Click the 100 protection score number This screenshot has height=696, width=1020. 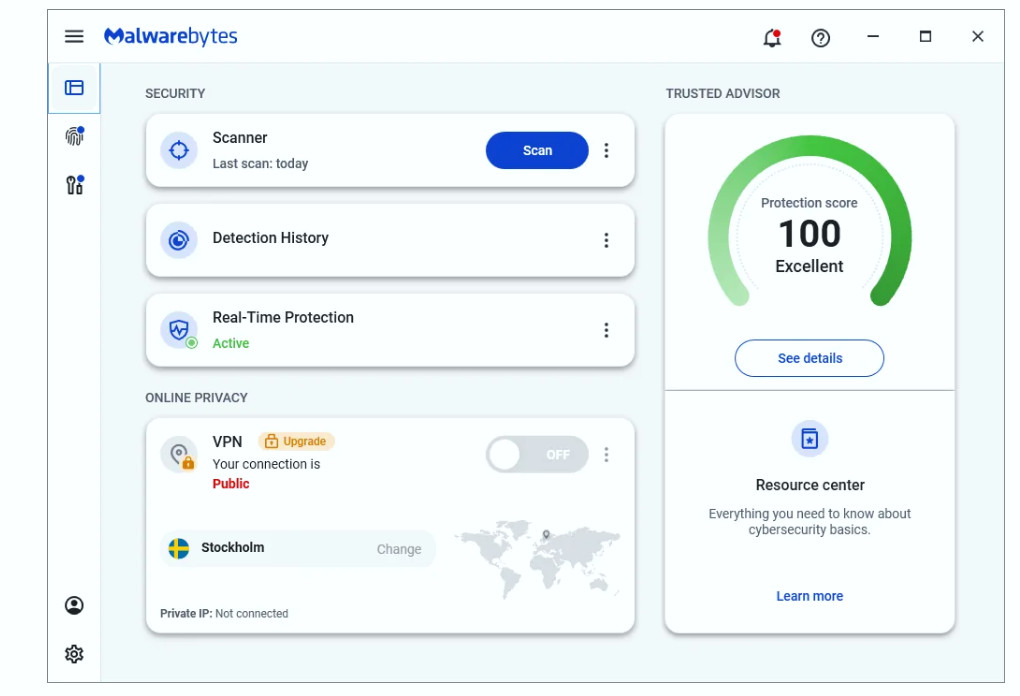(x=810, y=234)
